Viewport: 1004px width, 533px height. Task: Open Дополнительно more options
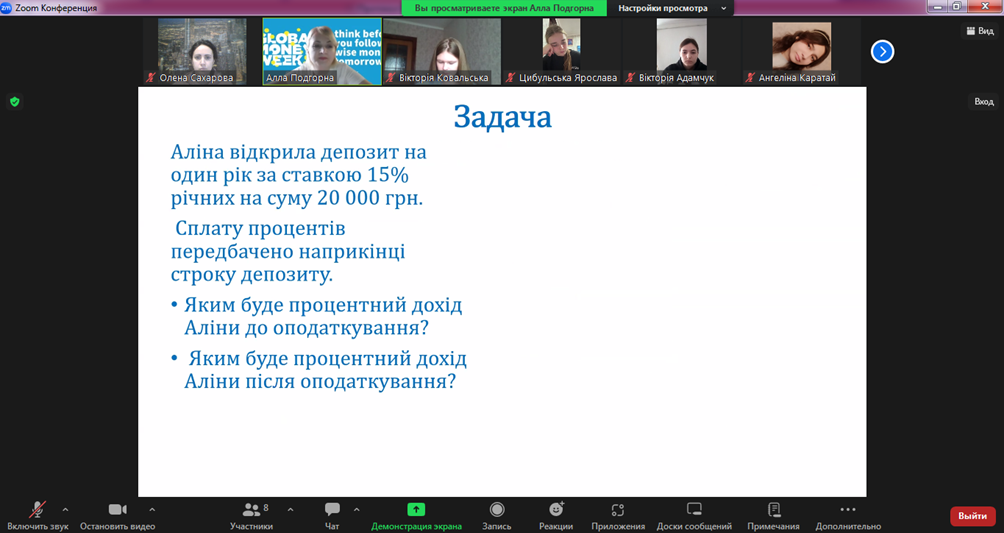(848, 516)
